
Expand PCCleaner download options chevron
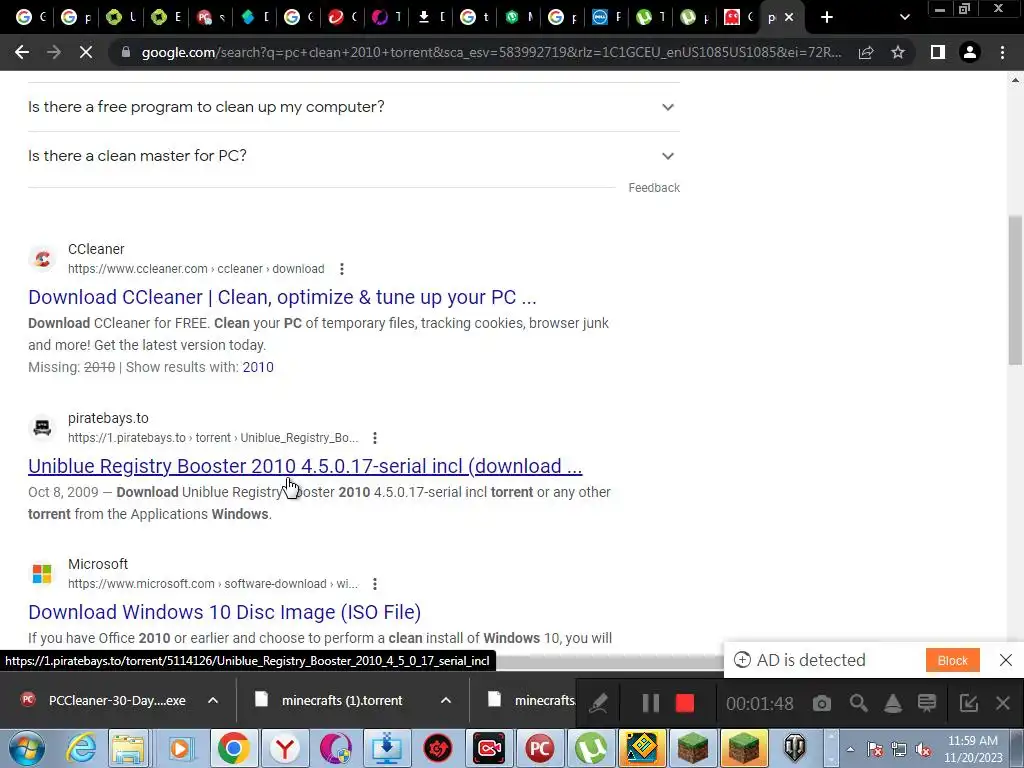pos(213,700)
